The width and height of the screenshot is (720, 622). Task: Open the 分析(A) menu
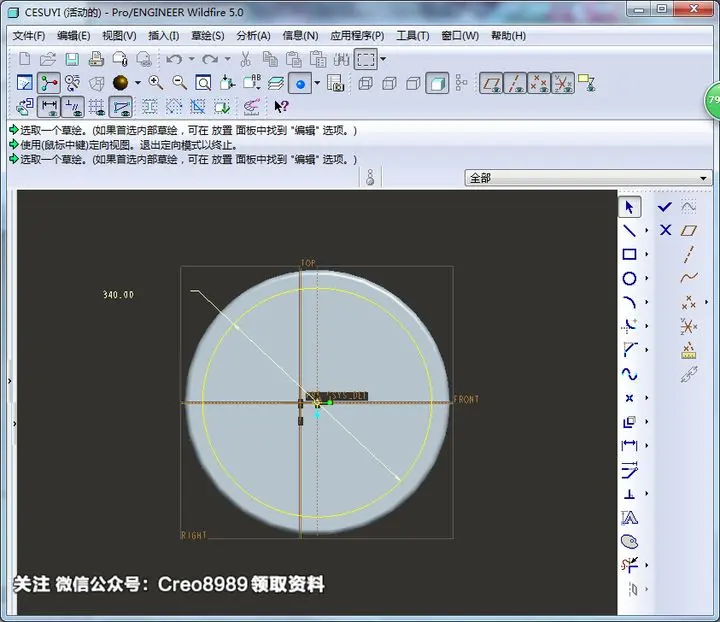[x=253, y=36]
